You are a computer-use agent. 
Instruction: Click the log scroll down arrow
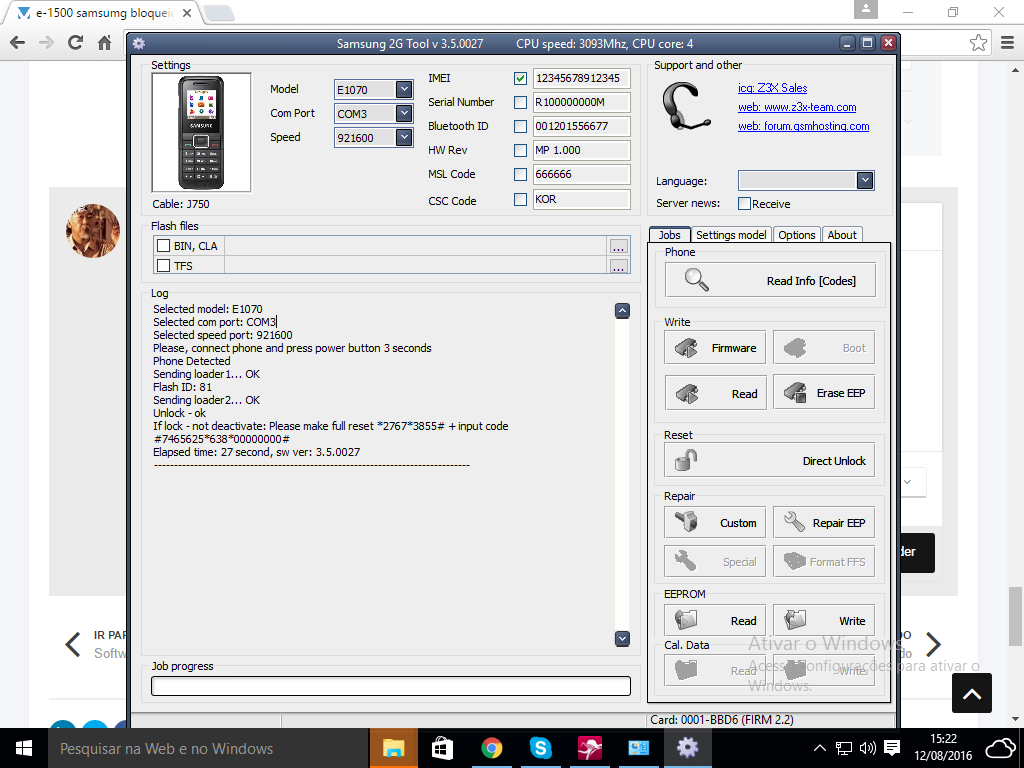click(622, 639)
